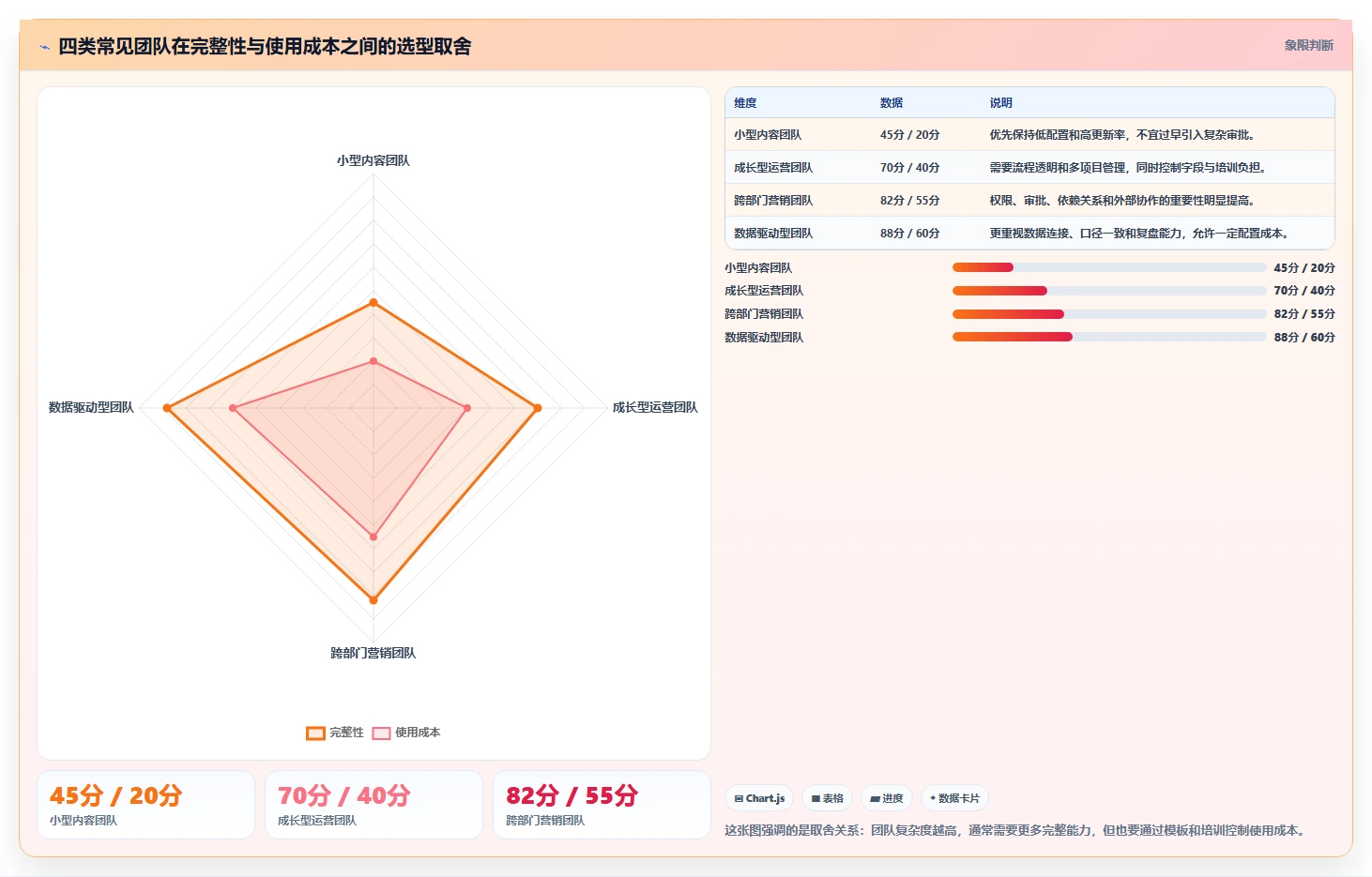Click the 成长型运营团队 label in the progress list
This screenshot has width=1372, height=877.
tap(764, 291)
